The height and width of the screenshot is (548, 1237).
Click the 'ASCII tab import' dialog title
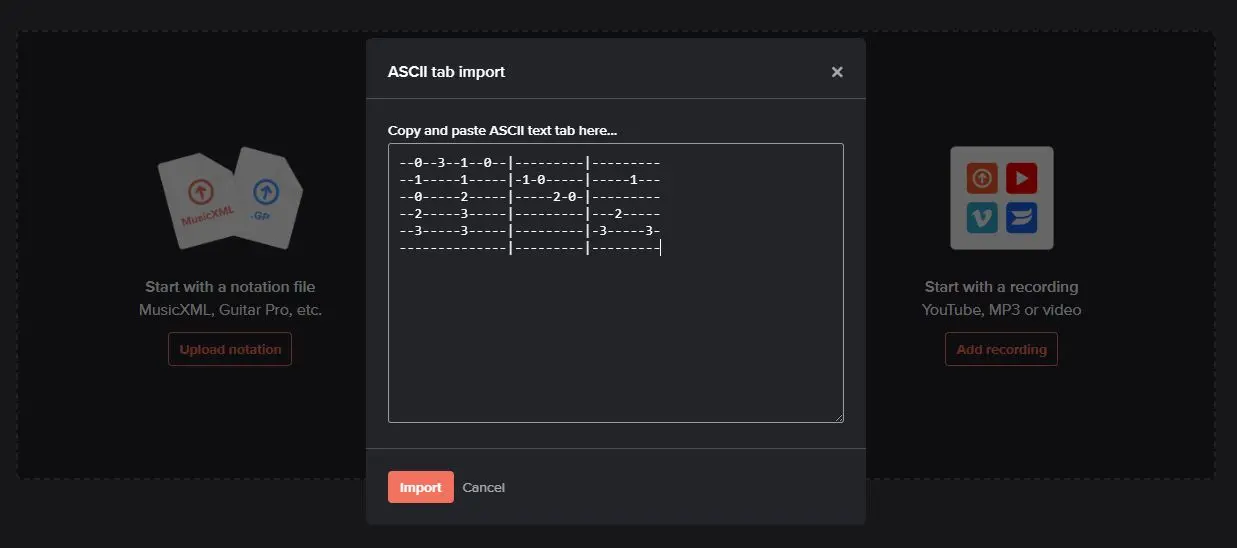446,72
